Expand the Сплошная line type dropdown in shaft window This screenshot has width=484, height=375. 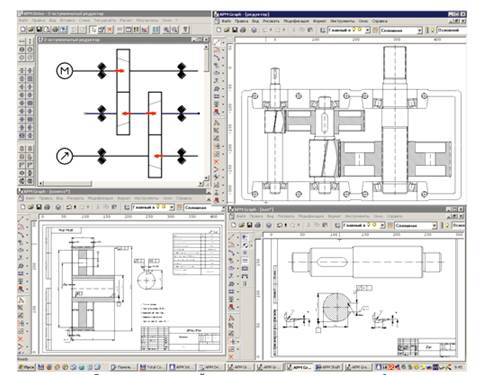pos(434,226)
